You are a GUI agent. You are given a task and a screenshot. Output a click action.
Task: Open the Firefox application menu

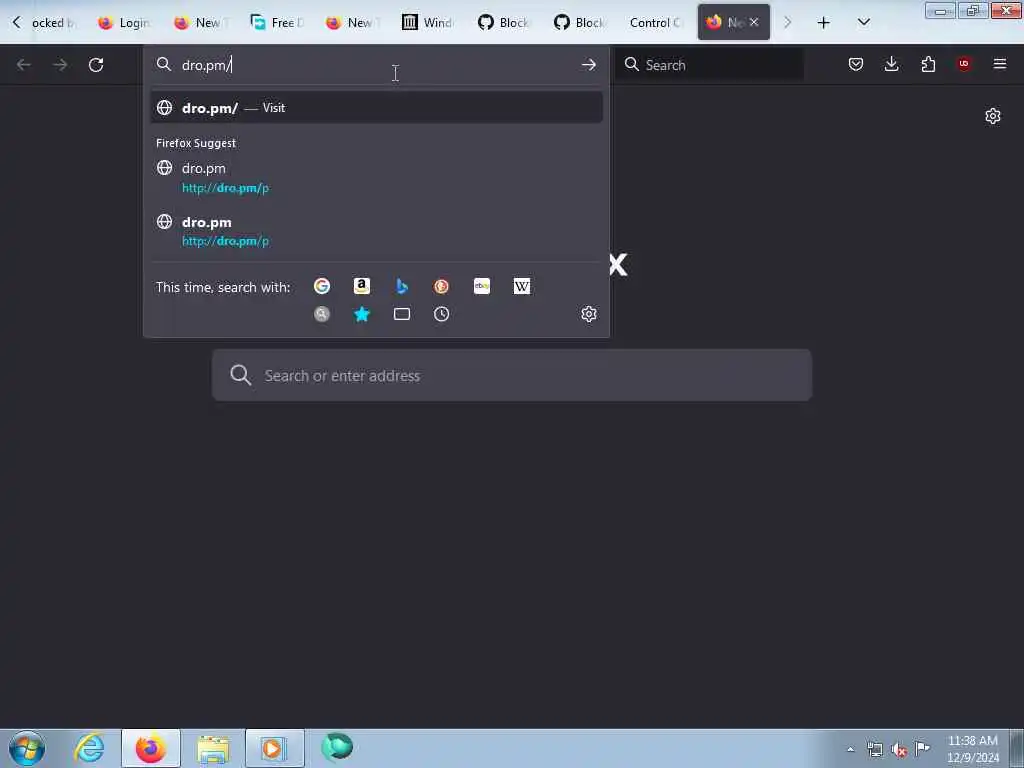point(1000,64)
